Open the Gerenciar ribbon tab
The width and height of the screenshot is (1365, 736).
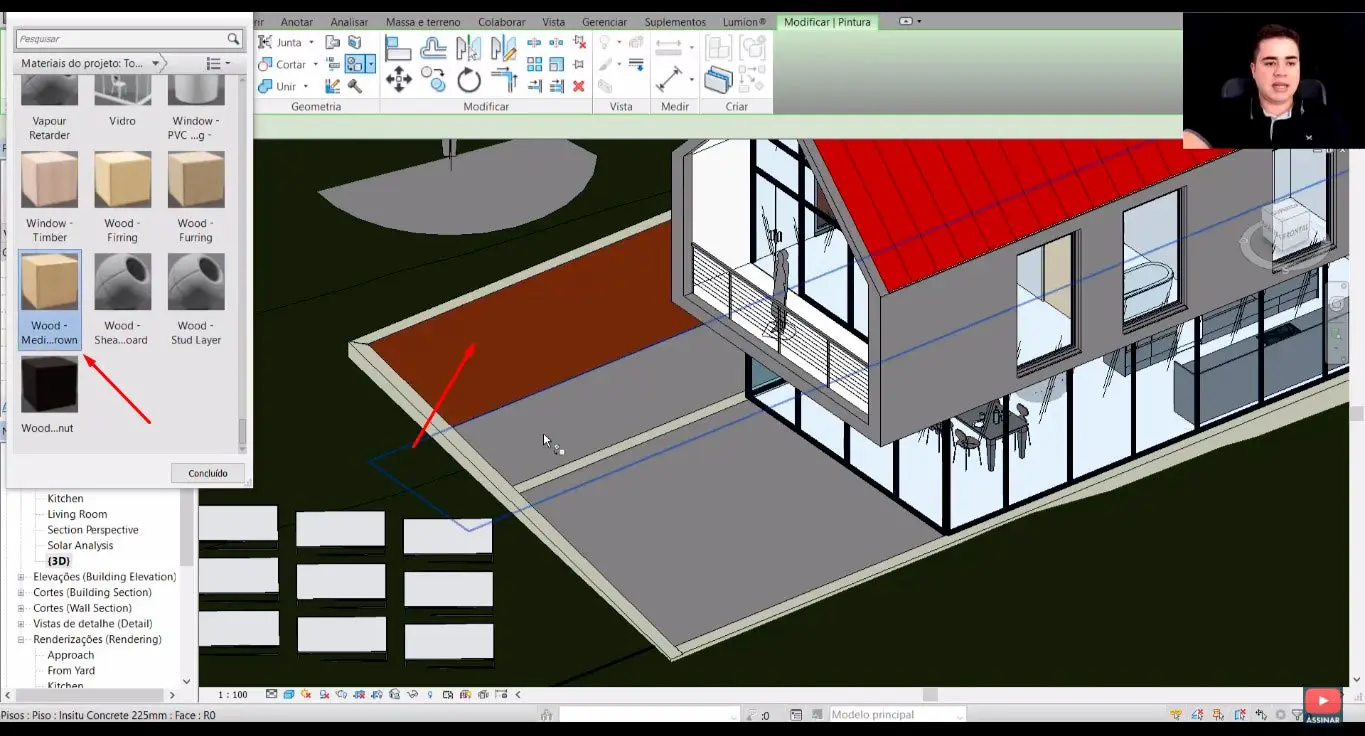605,22
